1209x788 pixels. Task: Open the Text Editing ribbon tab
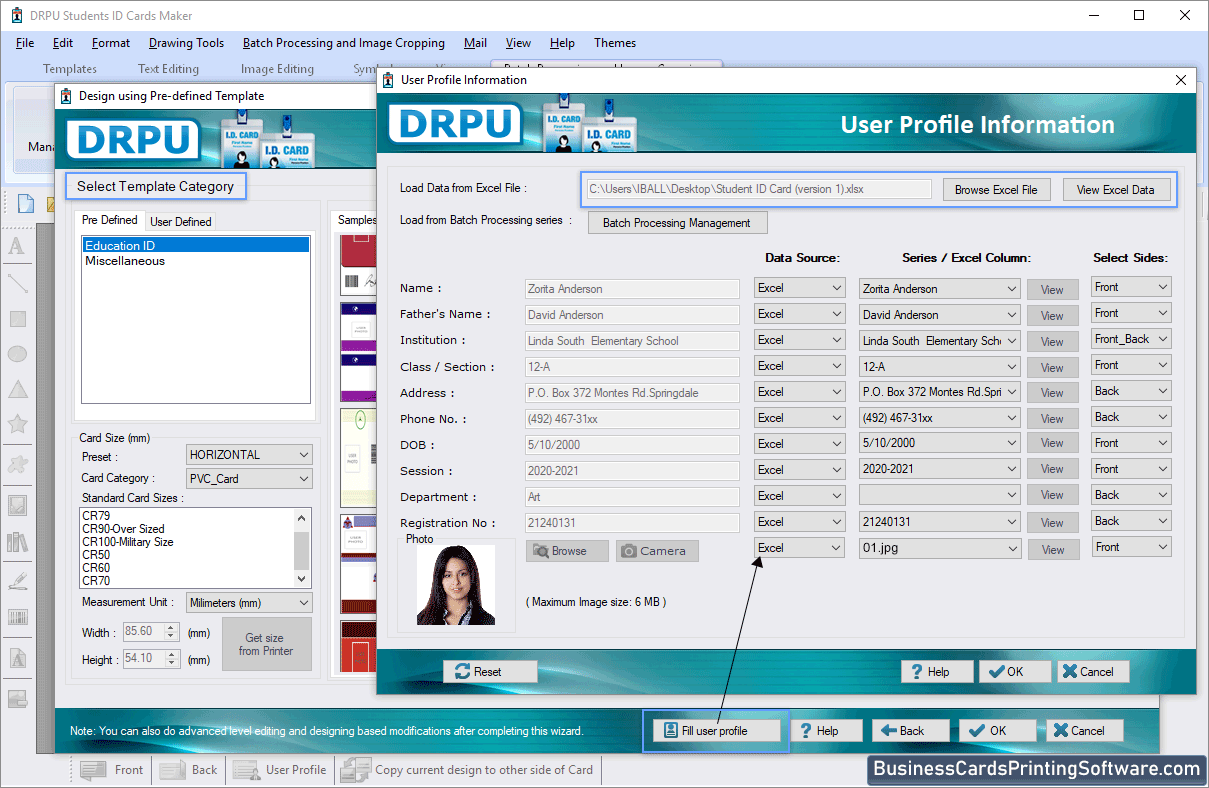pyautogui.click(x=168, y=69)
